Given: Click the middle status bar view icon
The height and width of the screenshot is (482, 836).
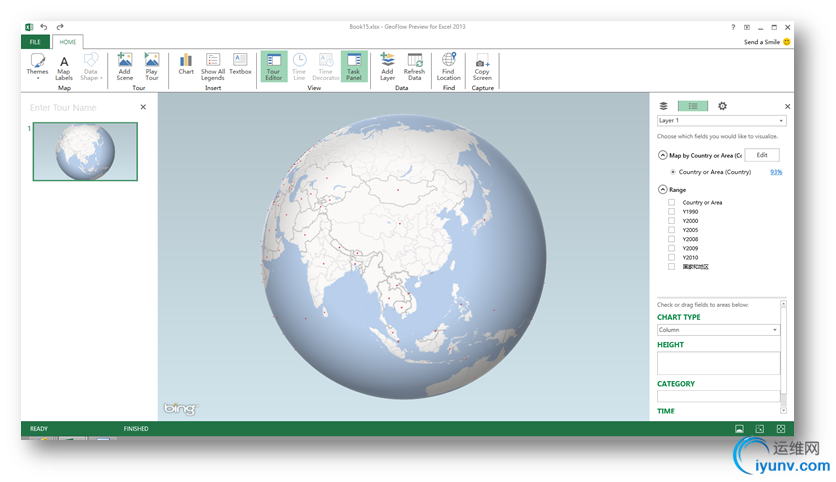Looking at the screenshot, I should [x=760, y=429].
